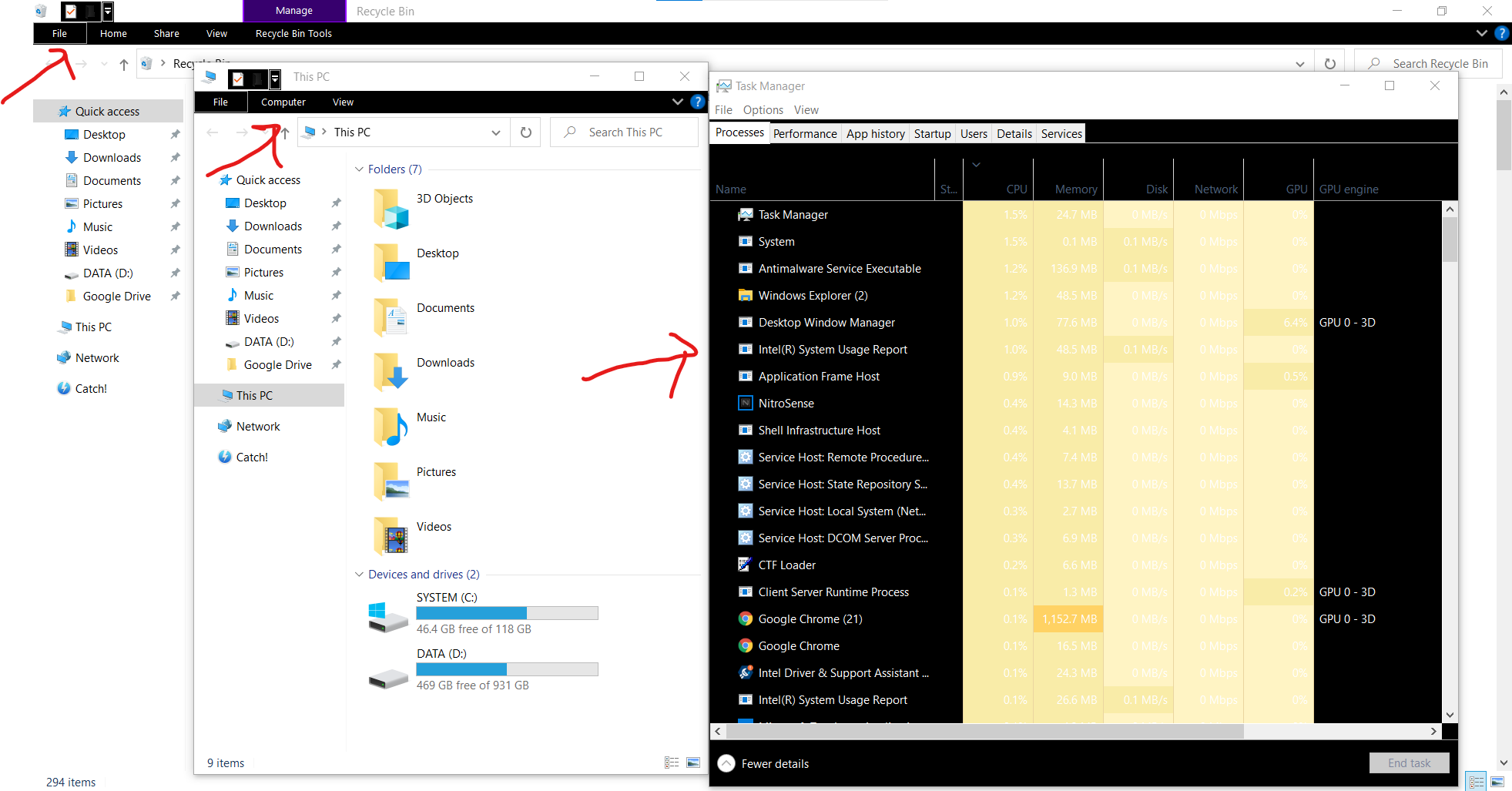1512x791 pixels.
Task: Click in the Search Recycle Bin field
Action: 1428,64
